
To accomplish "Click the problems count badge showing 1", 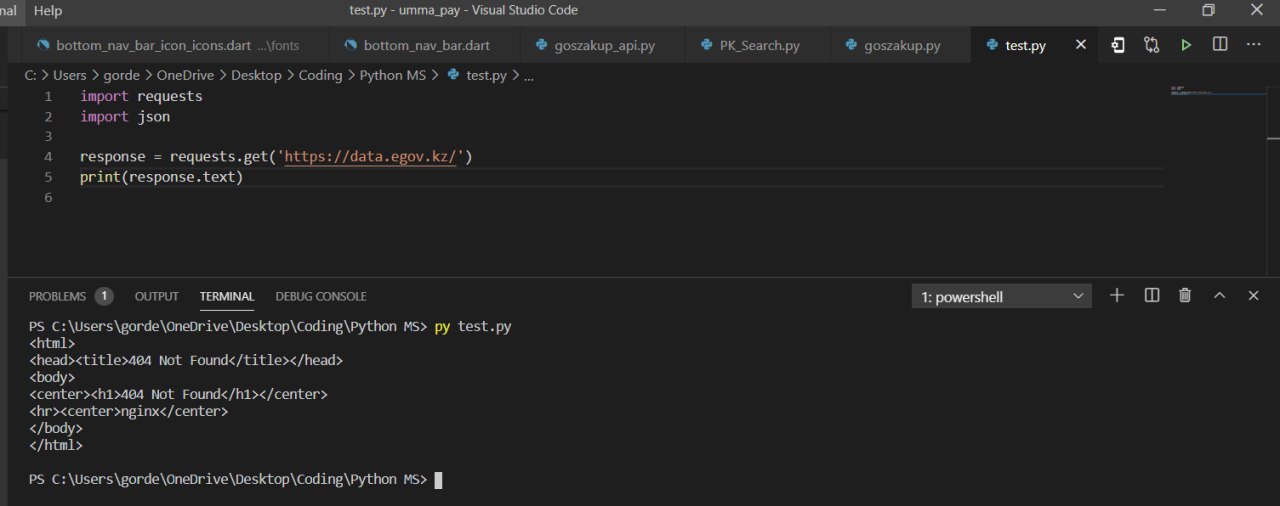I will (104, 296).
